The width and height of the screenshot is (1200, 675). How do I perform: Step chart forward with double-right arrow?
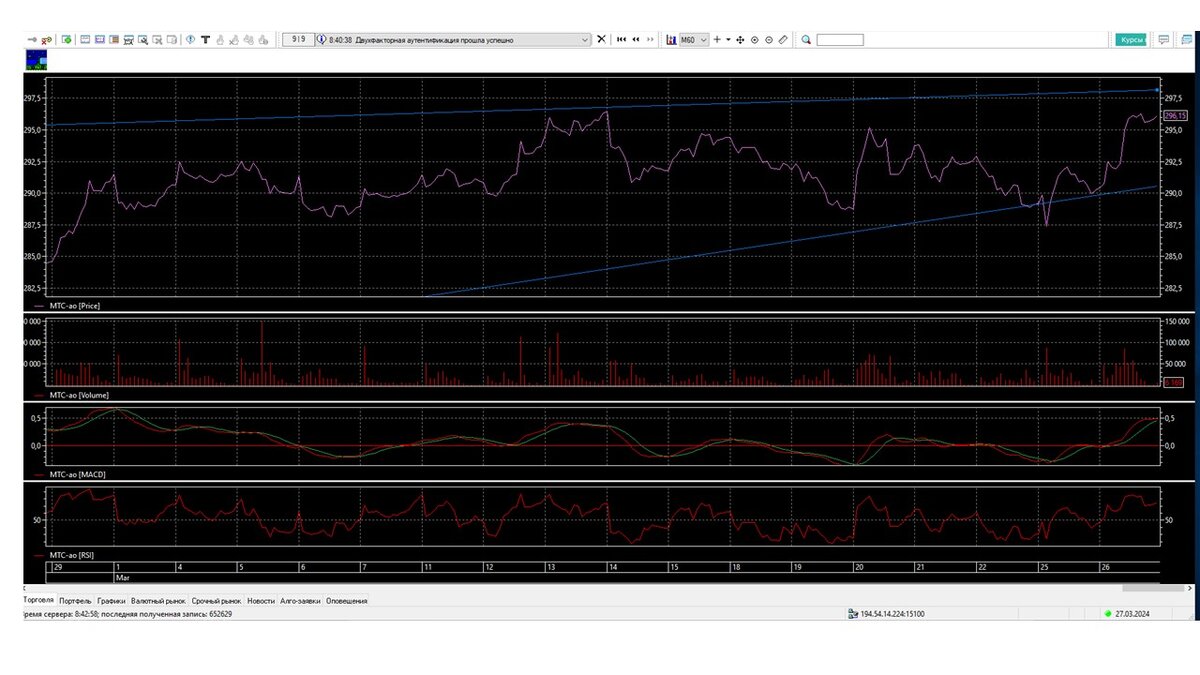(650, 39)
